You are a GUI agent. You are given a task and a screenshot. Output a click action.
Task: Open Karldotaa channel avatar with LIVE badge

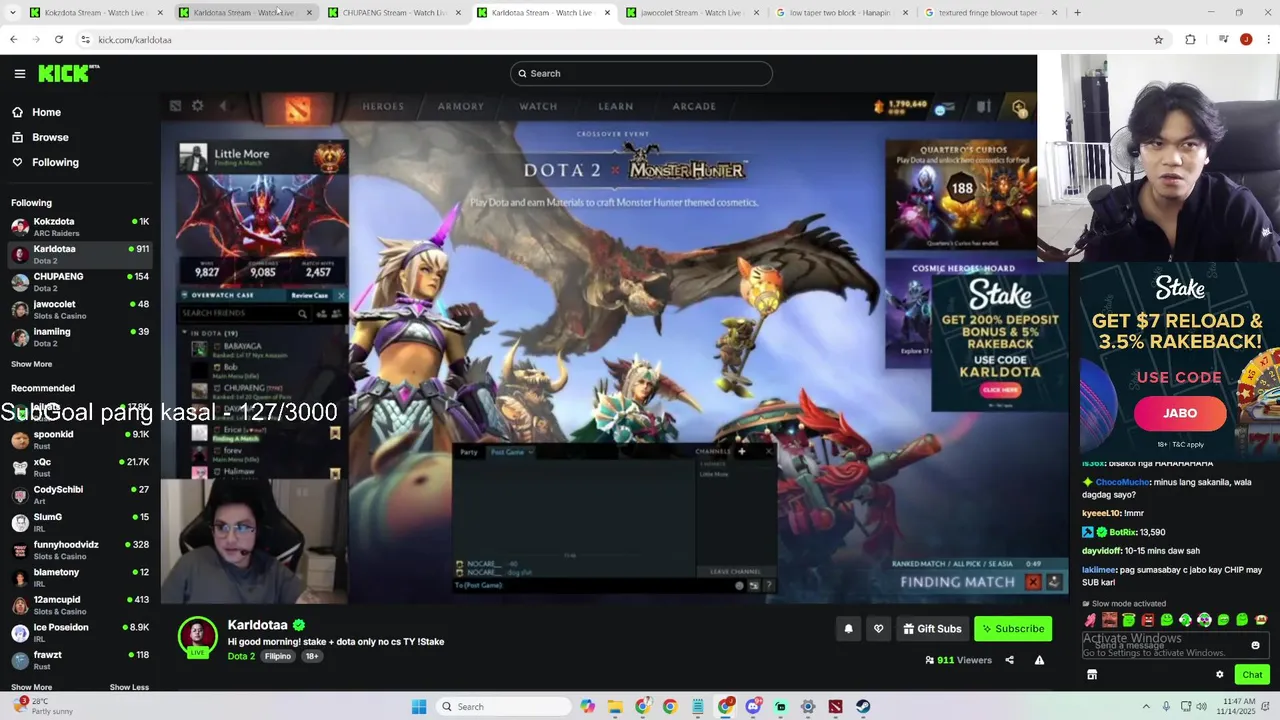[198, 637]
